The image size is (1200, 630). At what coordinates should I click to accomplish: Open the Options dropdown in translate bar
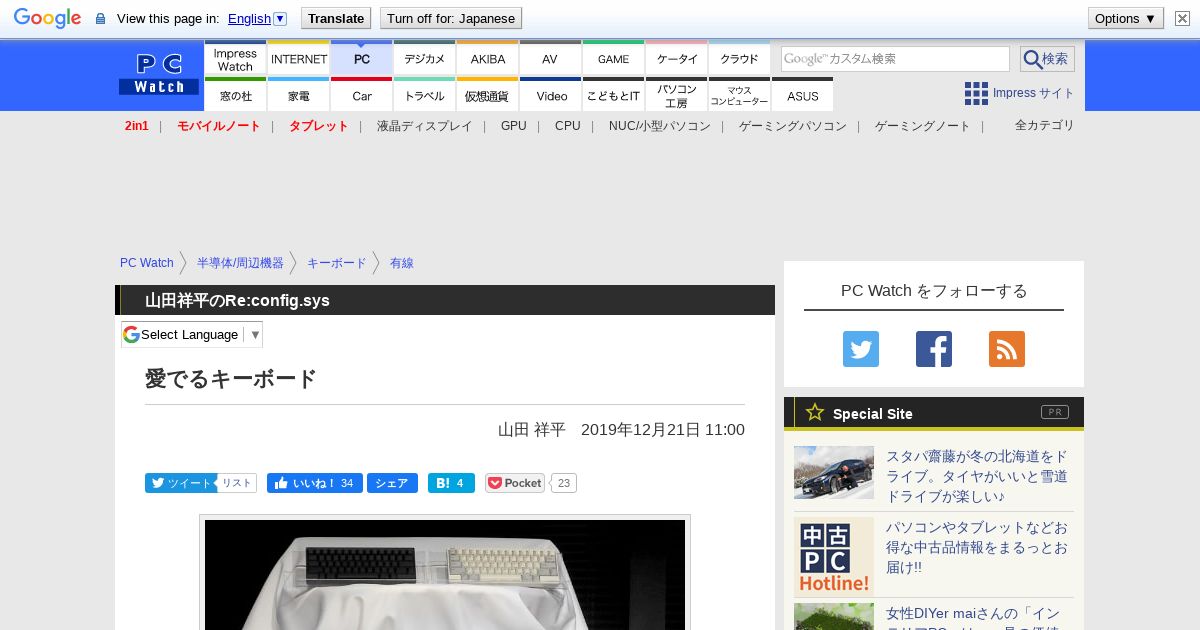(x=1126, y=18)
